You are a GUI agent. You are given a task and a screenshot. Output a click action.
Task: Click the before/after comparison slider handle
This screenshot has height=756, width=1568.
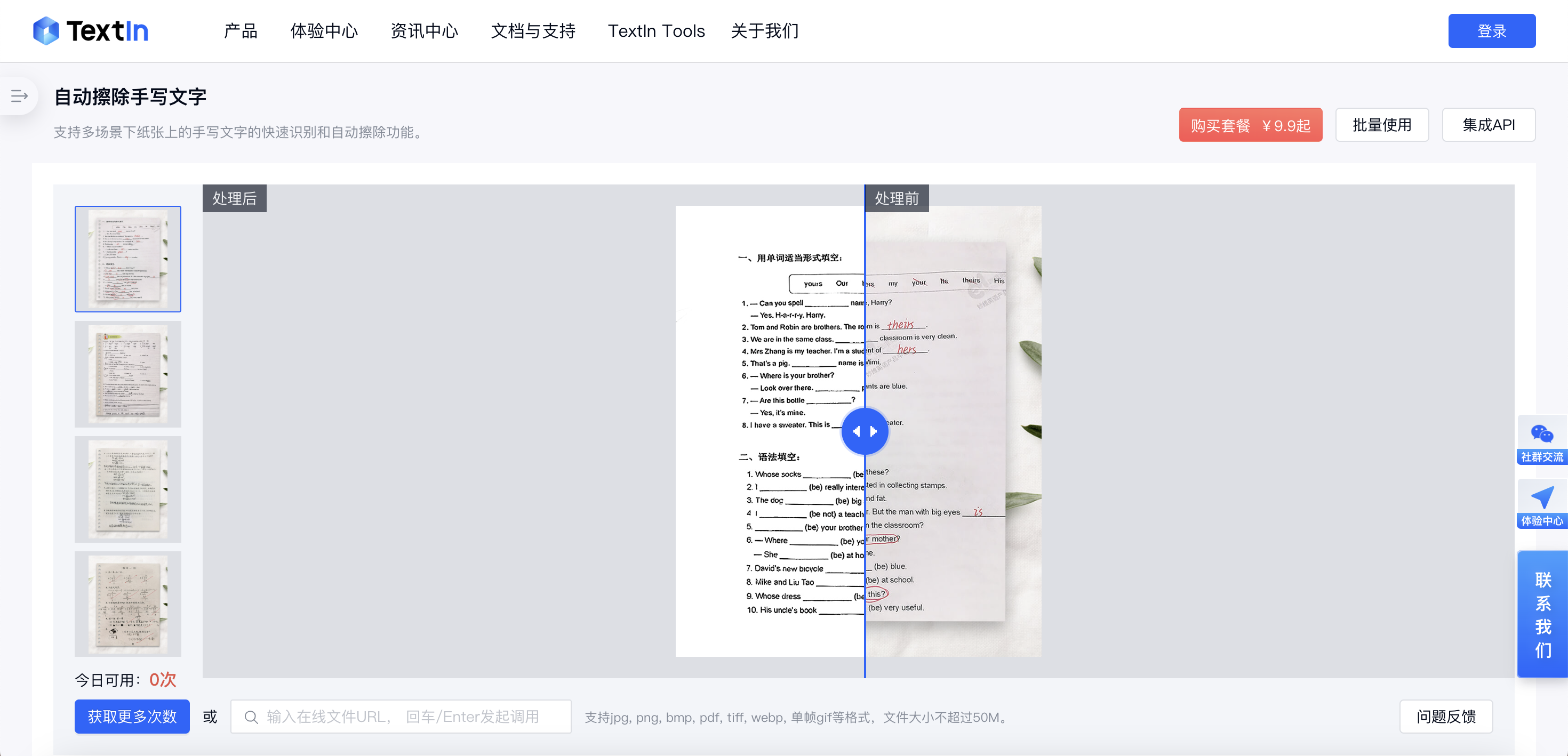(x=865, y=431)
